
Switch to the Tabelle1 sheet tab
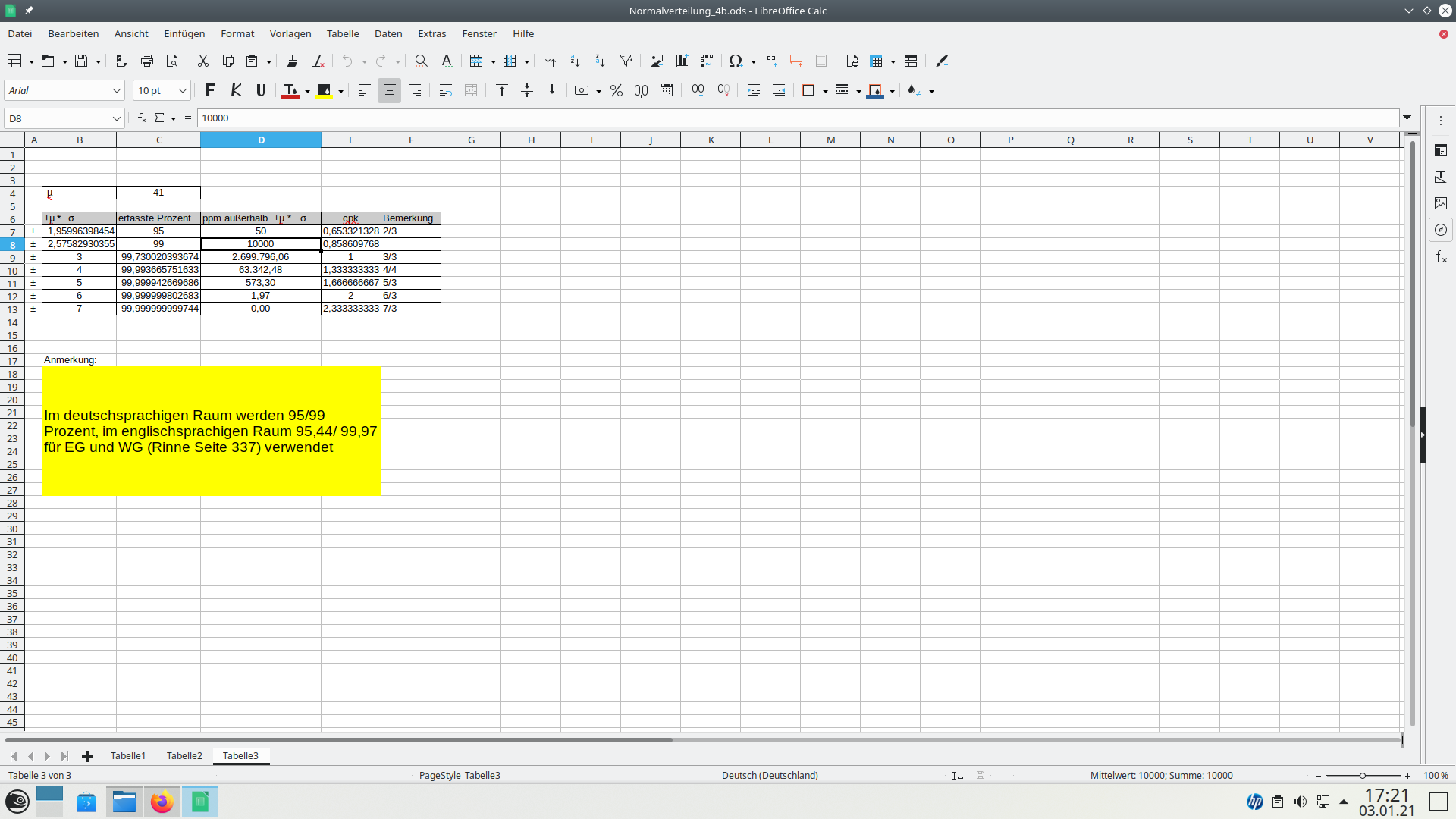pos(128,755)
